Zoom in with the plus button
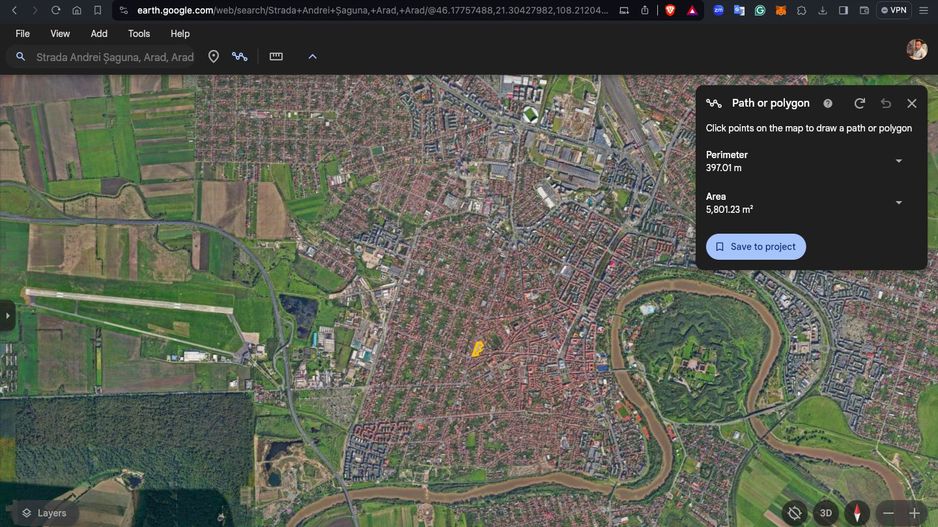Image resolution: width=938 pixels, height=527 pixels. (914, 513)
